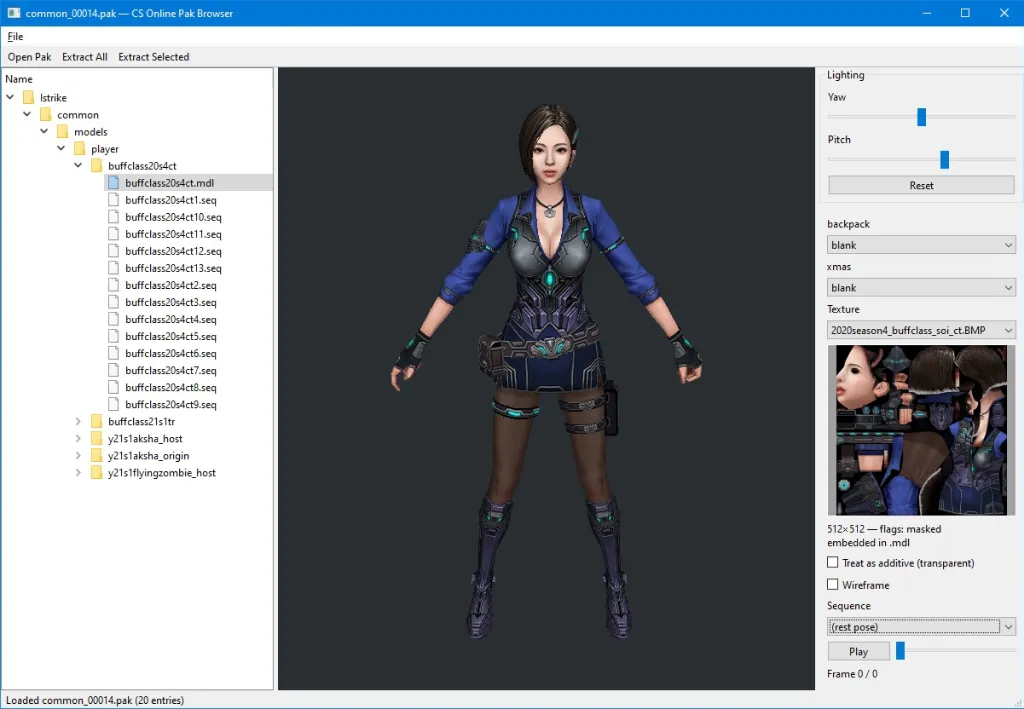Click Open Pak in toolbar

(29, 57)
